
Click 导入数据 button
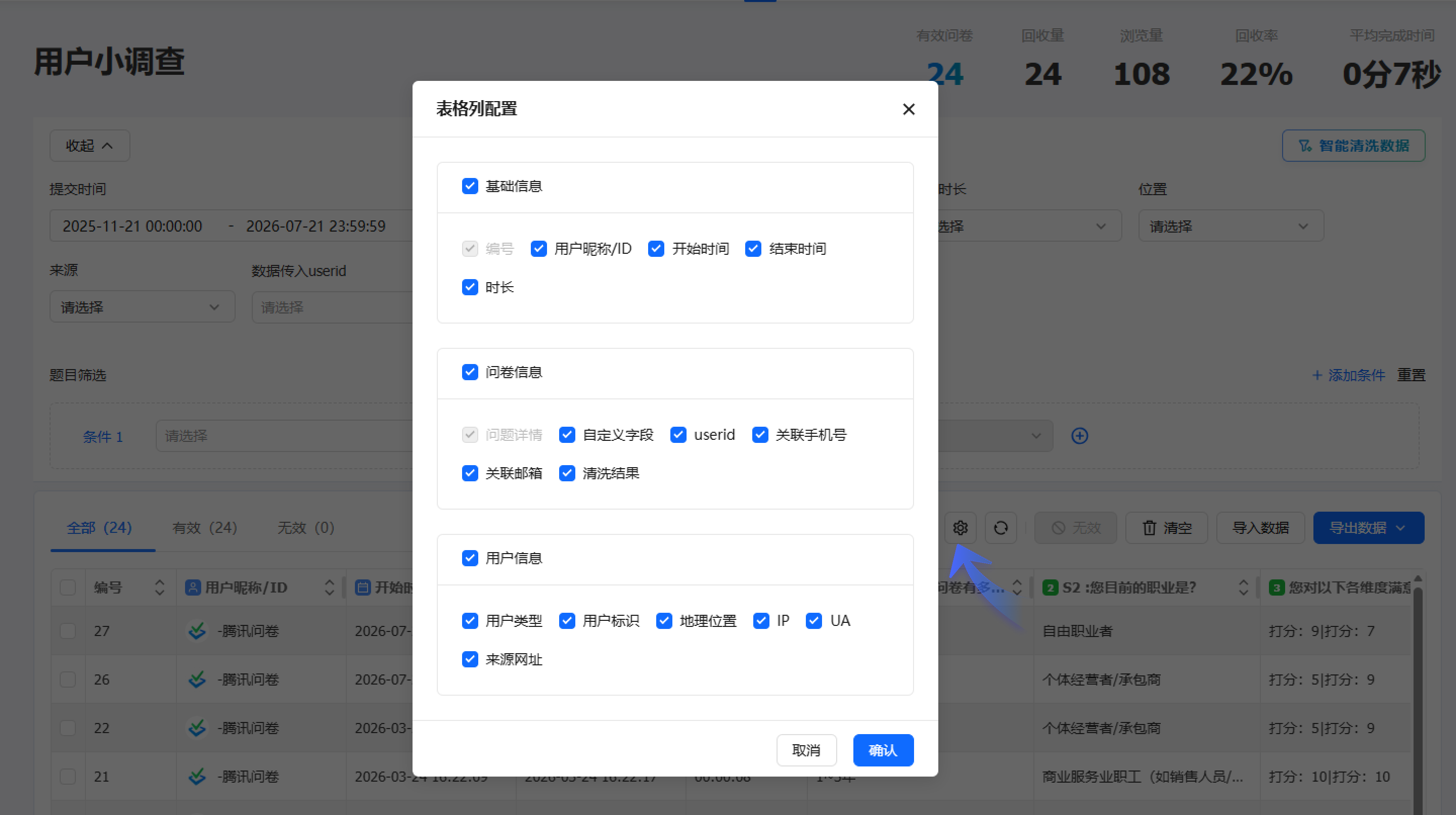click(x=1260, y=527)
